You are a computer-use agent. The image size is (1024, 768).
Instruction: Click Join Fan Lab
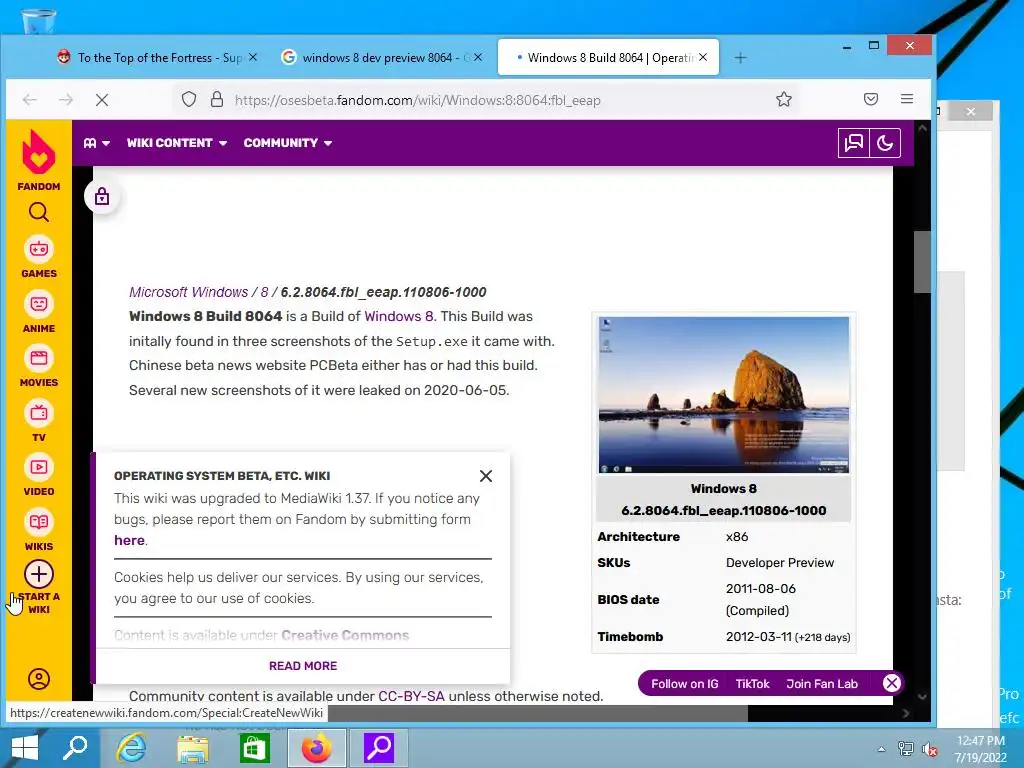(822, 684)
